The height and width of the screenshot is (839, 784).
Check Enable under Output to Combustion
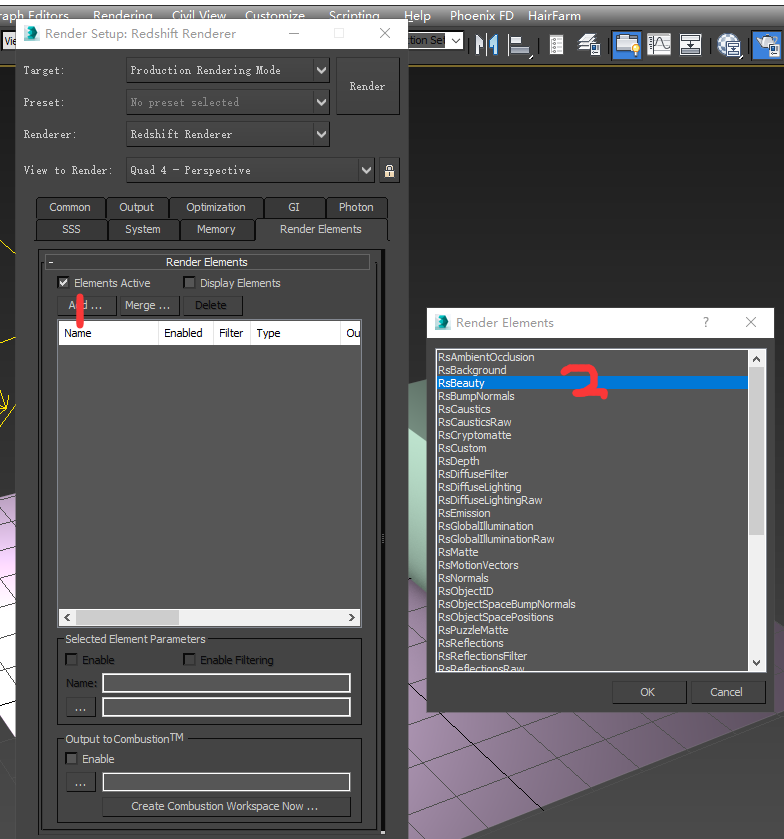click(71, 758)
